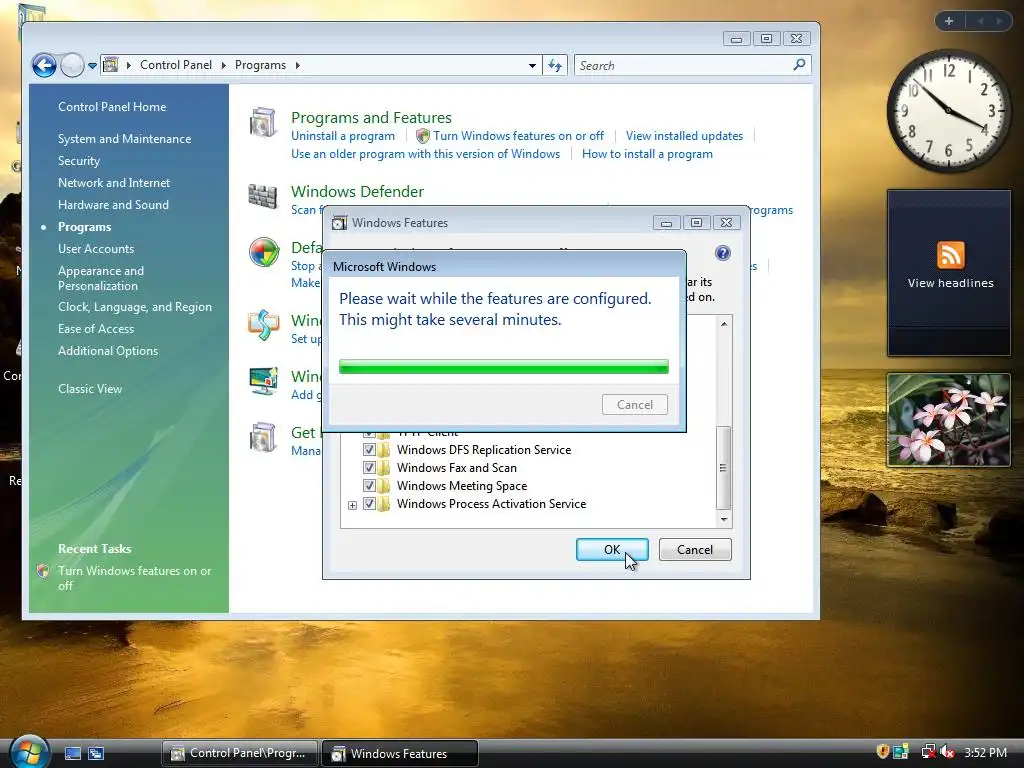Click the green configuration progress bar
This screenshot has width=1024, height=768.
click(x=504, y=366)
